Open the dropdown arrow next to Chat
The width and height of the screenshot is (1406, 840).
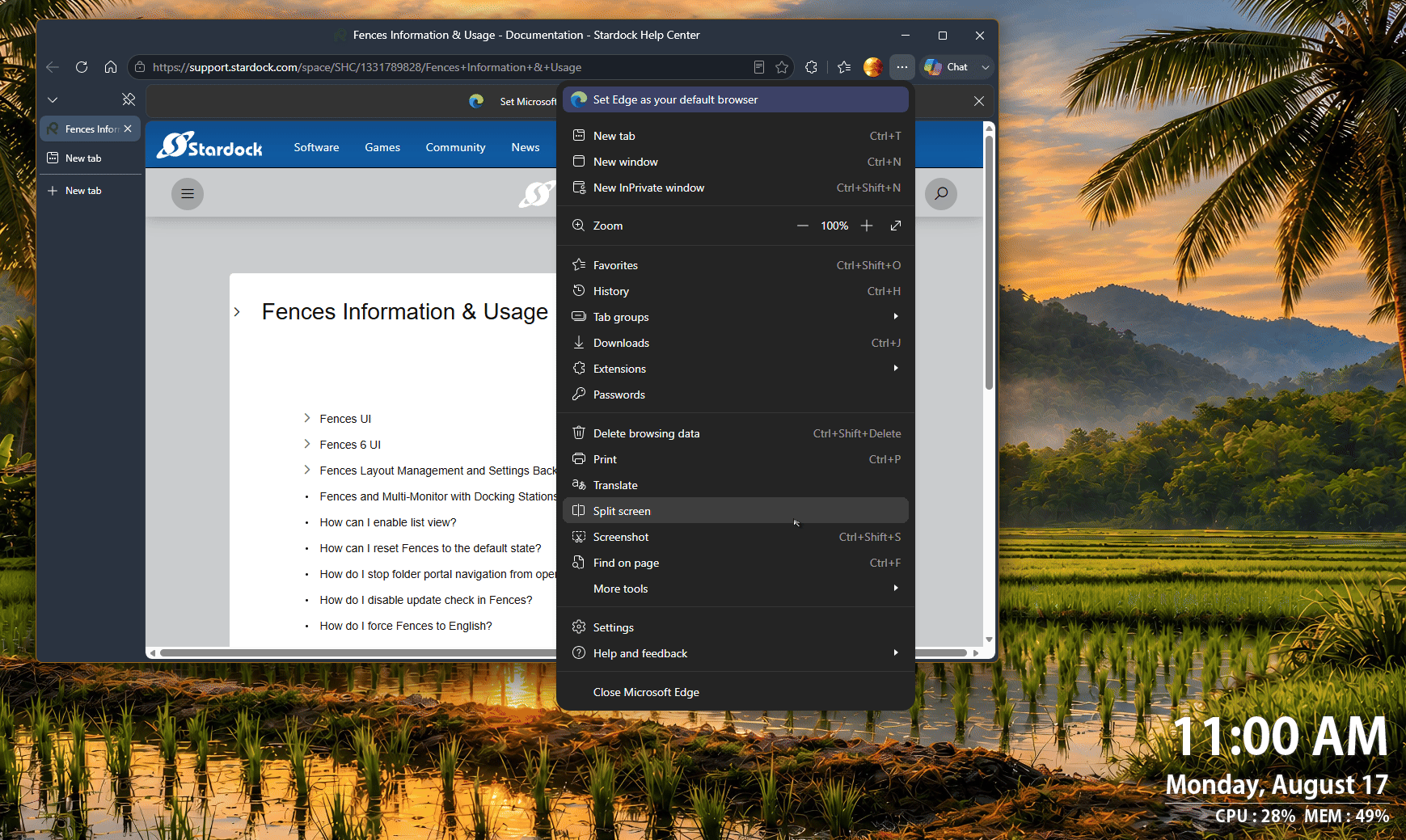pos(986,67)
